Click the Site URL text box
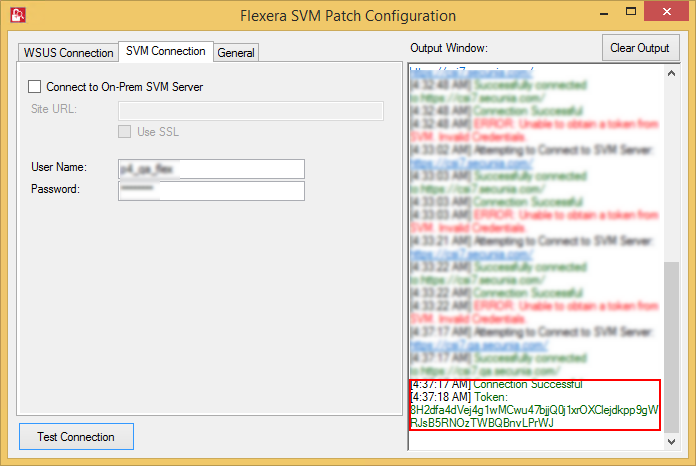 click(250, 110)
